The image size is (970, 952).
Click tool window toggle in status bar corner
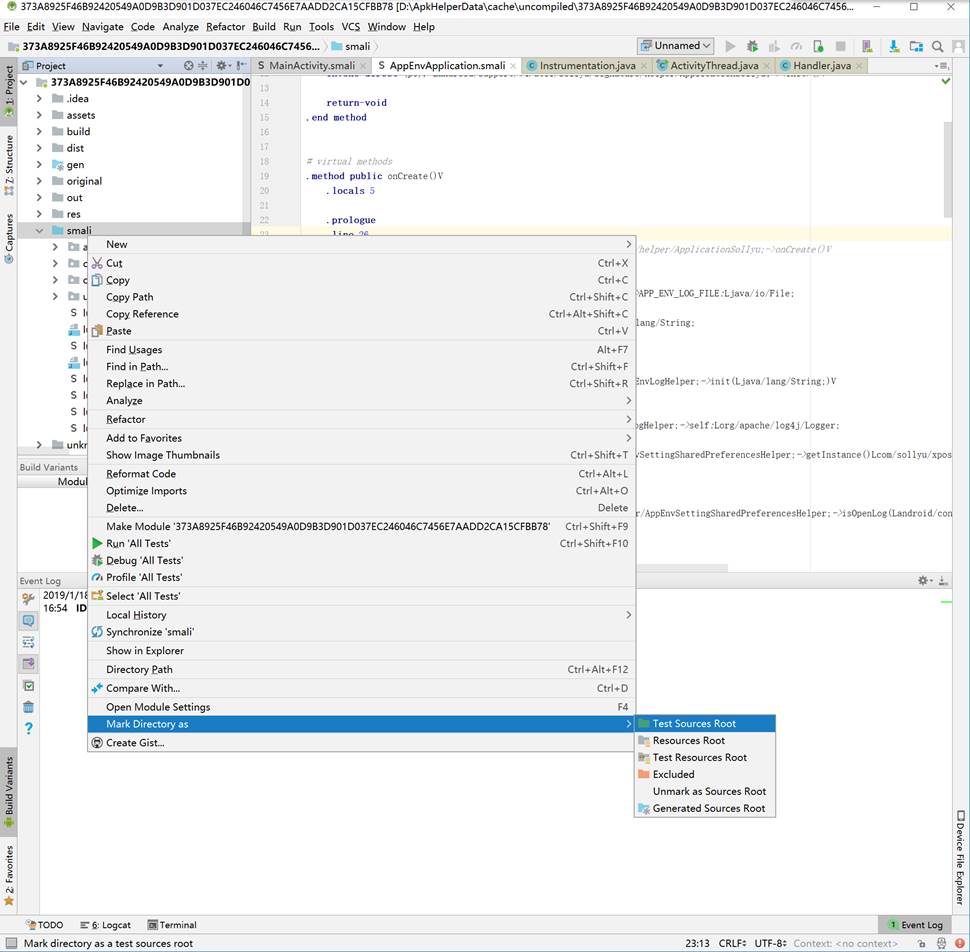pyautogui.click(x=11, y=943)
